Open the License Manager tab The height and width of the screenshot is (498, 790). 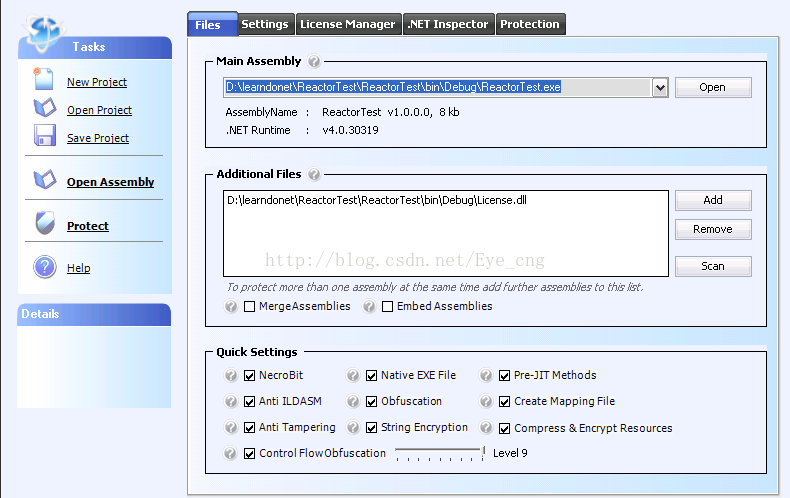(x=348, y=24)
